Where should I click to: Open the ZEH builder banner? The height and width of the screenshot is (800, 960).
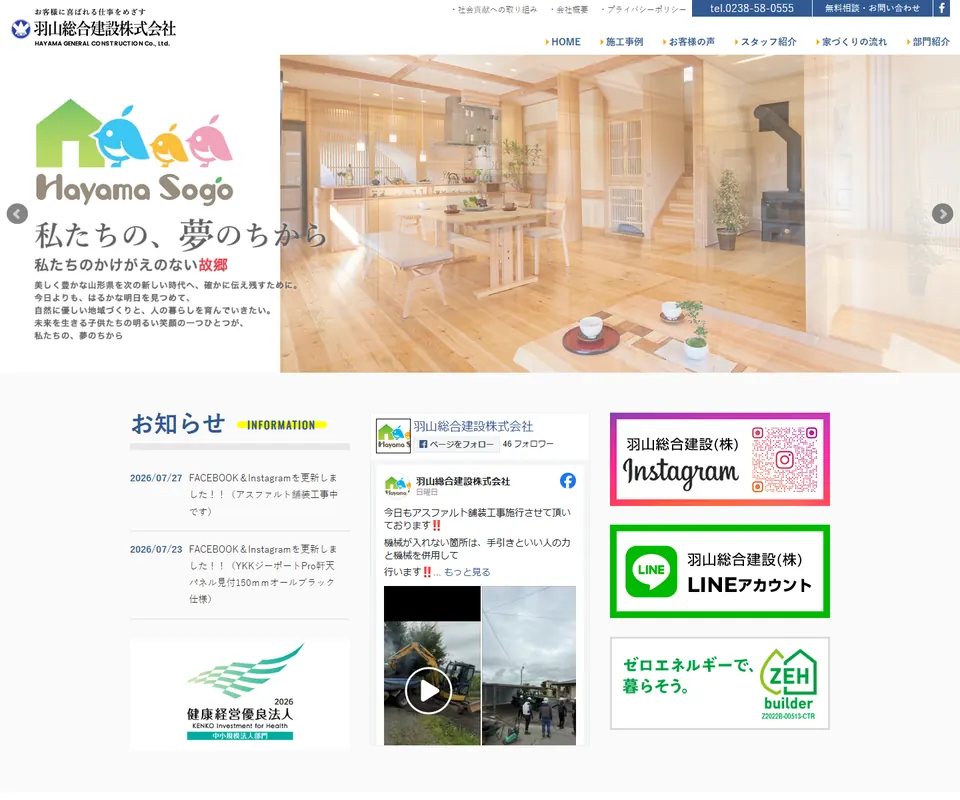coord(719,683)
